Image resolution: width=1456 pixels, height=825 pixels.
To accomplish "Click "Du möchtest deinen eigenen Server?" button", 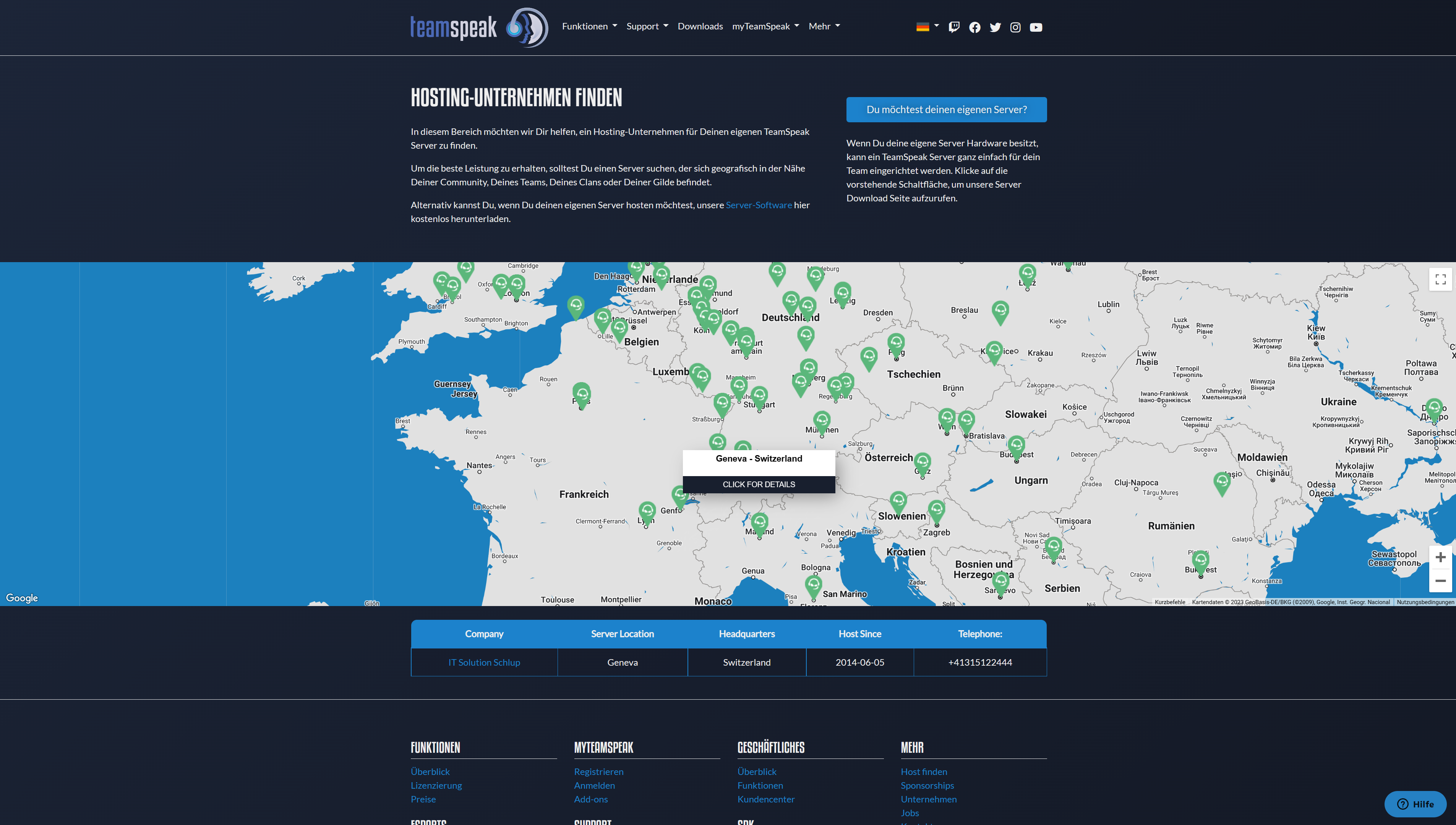I will click(x=946, y=109).
